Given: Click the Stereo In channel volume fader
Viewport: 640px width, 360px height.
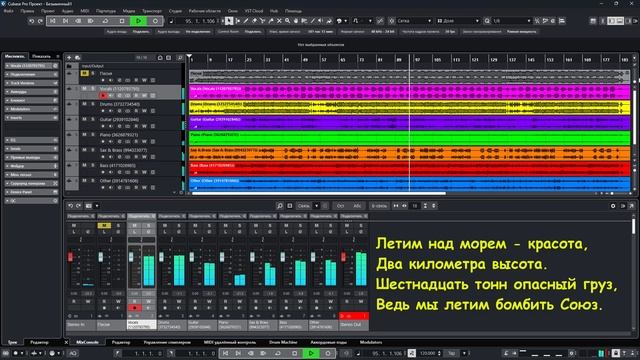Looking at the screenshot, I should [x=70, y=257].
